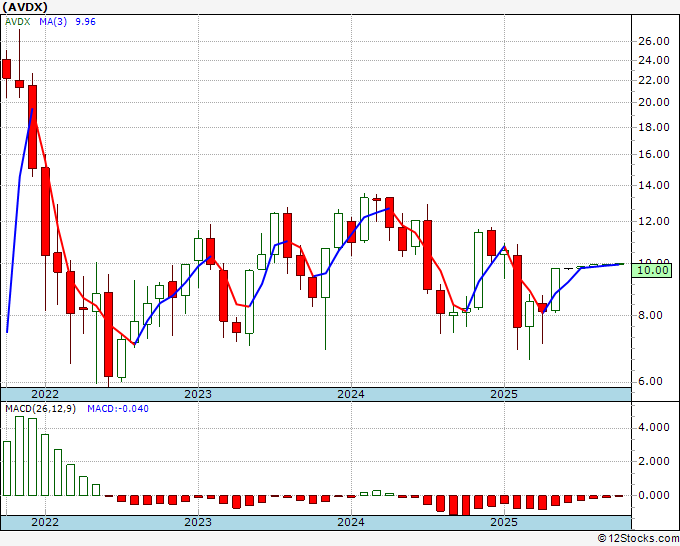680x546 pixels.
Task: Click the 16.00 price axis label
Action: (x=654, y=155)
